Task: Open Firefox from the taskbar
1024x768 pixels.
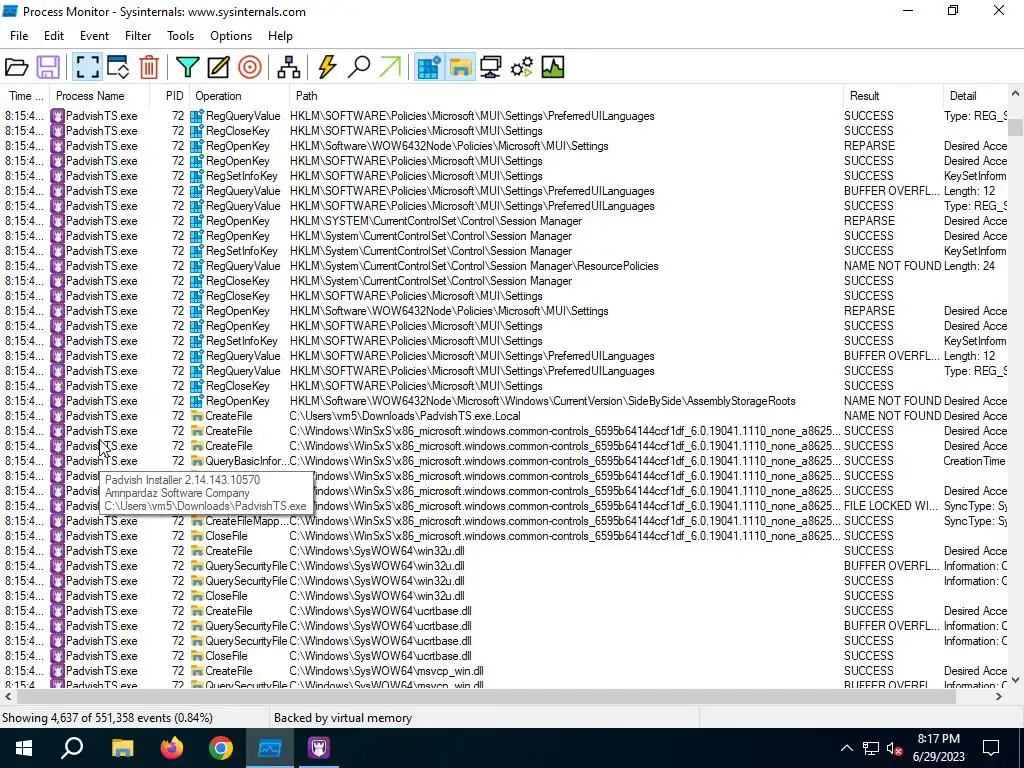Action: (x=172, y=748)
